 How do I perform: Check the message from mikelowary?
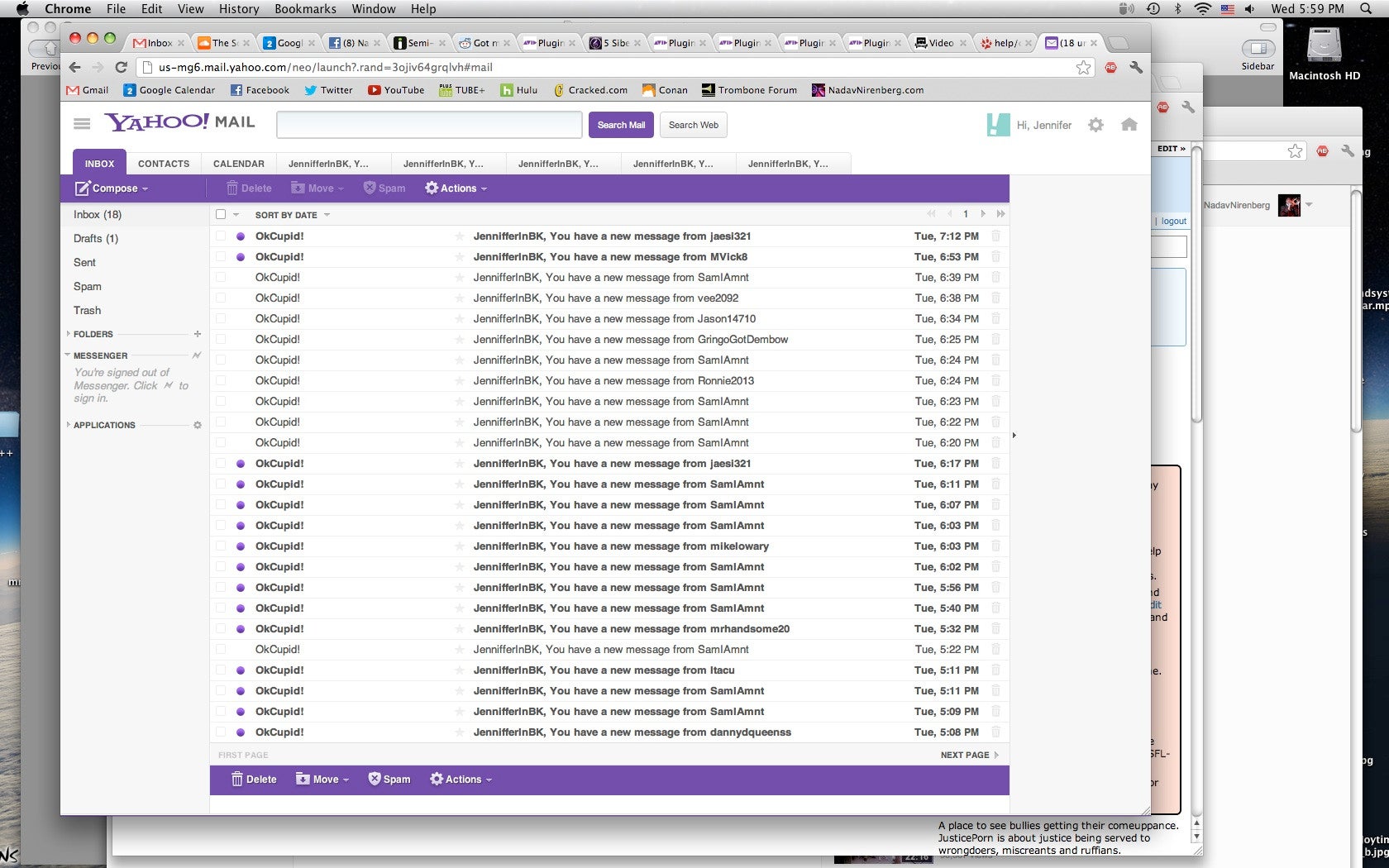pos(221,546)
